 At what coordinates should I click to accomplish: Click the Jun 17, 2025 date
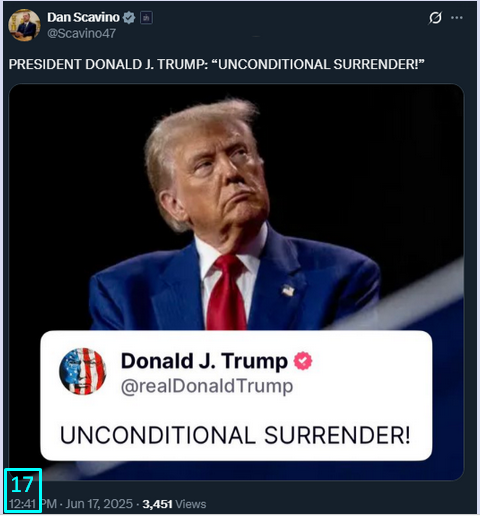pyautogui.click(x=99, y=504)
